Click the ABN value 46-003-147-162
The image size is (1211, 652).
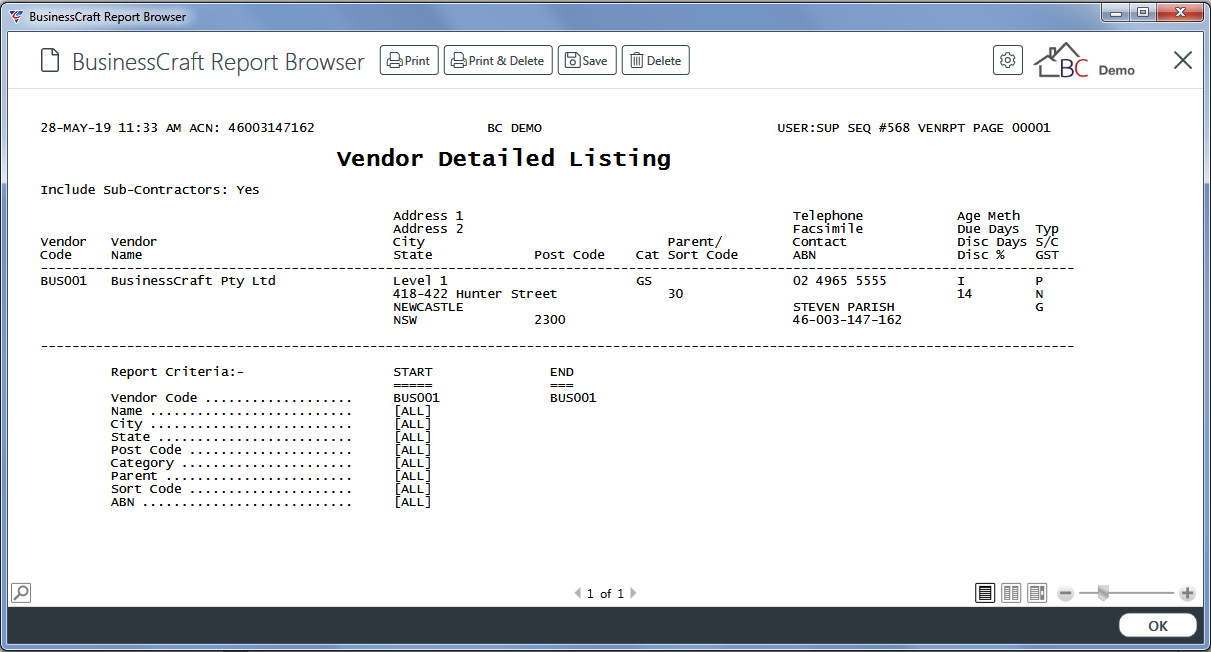pos(848,320)
